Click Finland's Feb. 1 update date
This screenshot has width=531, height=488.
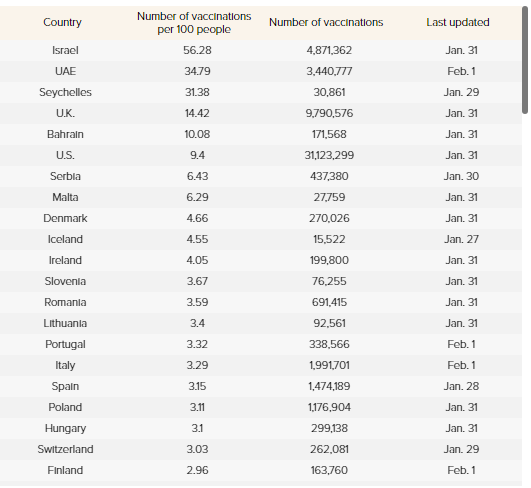coord(461,470)
